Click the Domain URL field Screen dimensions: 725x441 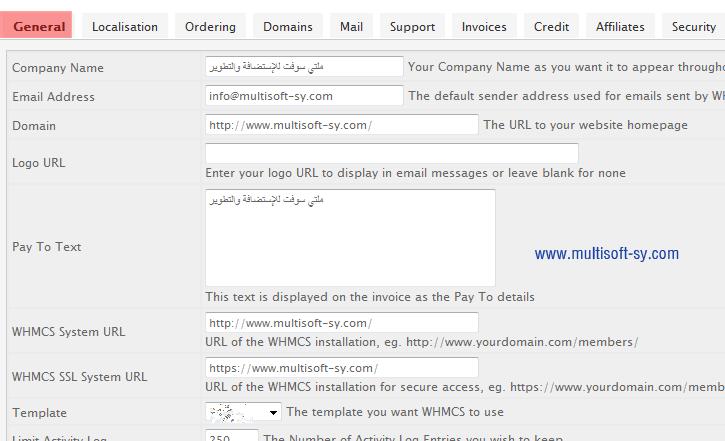(x=342, y=125)
